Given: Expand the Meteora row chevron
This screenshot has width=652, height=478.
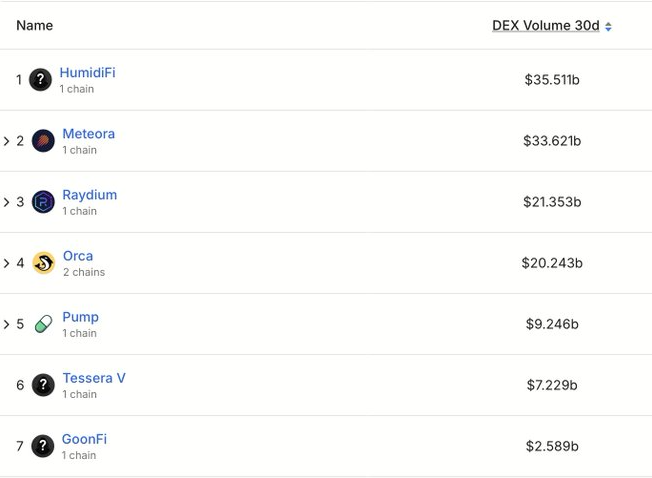Looking at the screenshot, I should (7, 141).
